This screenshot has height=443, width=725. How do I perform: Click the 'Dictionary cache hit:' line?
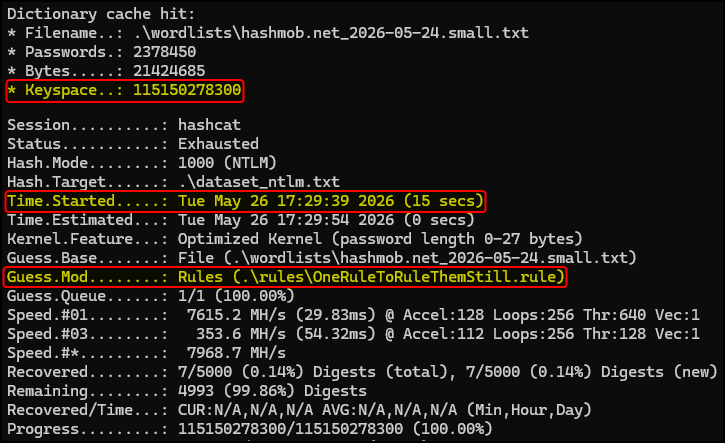coord(101,14)
